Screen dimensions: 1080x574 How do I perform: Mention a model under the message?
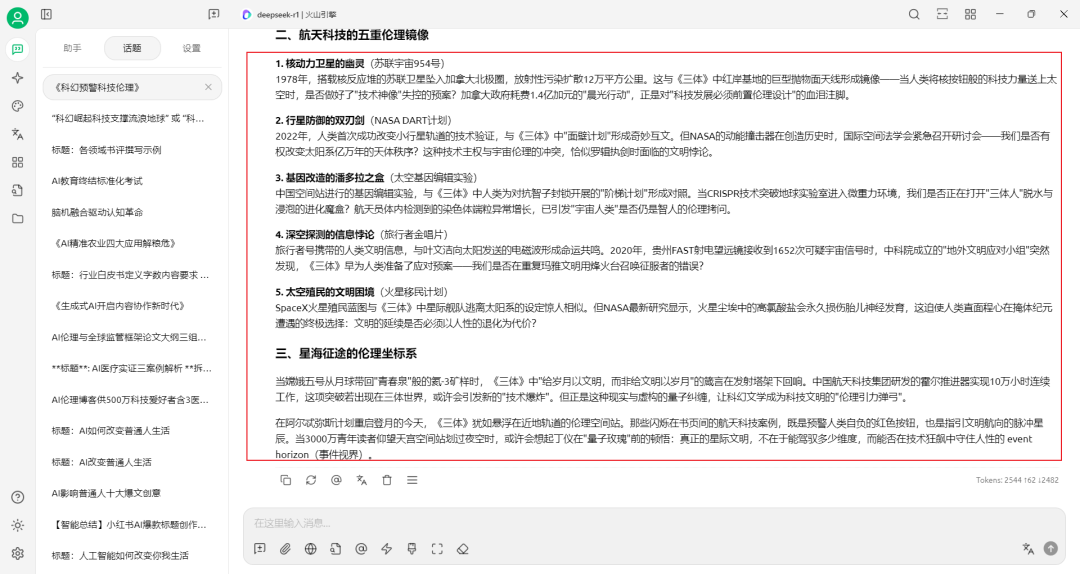336,480
